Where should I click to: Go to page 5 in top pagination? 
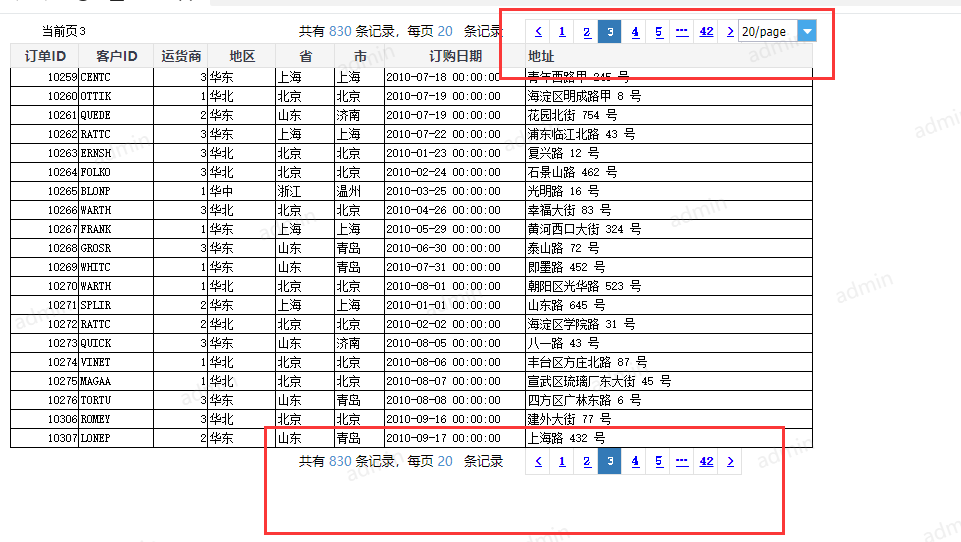[x=658, y=31]
